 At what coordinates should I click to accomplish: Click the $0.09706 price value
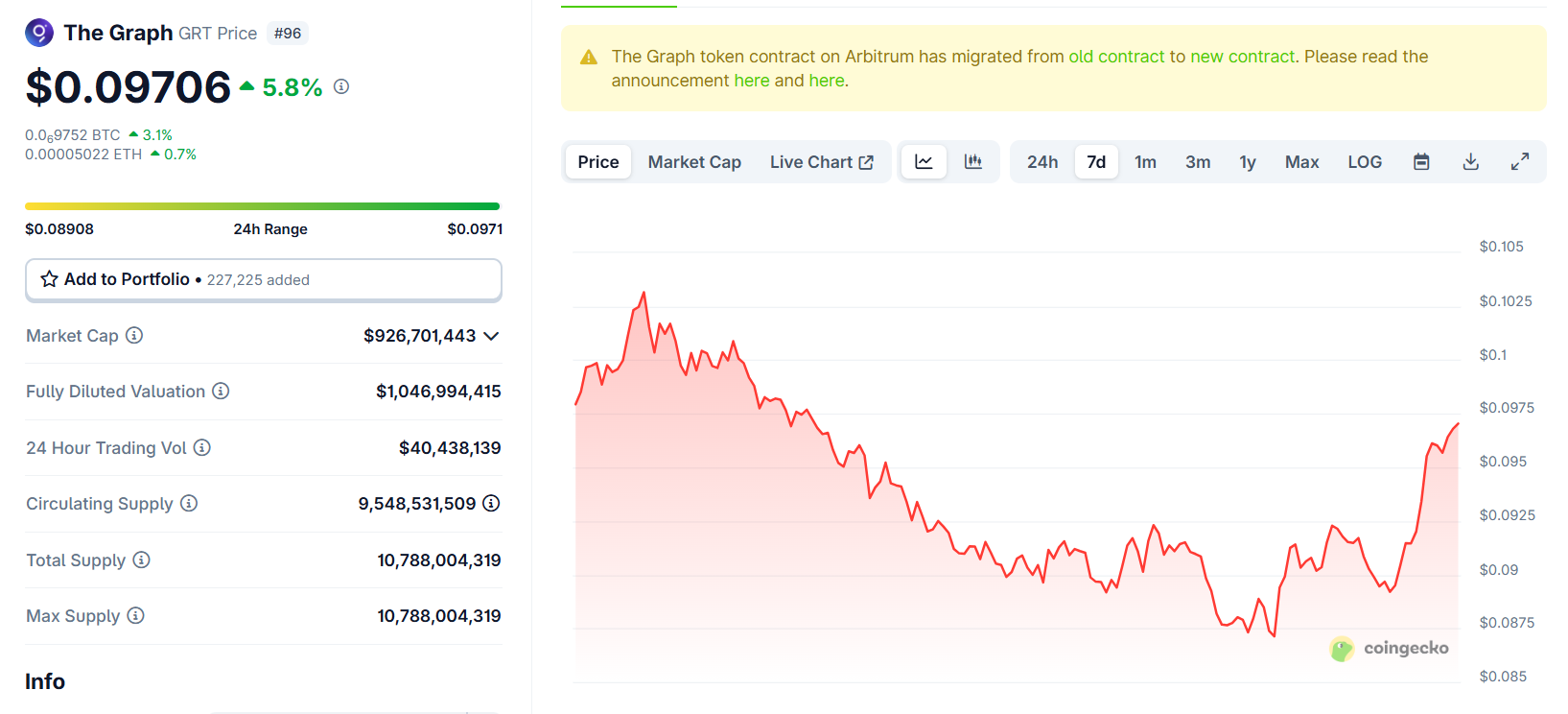tap(129, 87)
